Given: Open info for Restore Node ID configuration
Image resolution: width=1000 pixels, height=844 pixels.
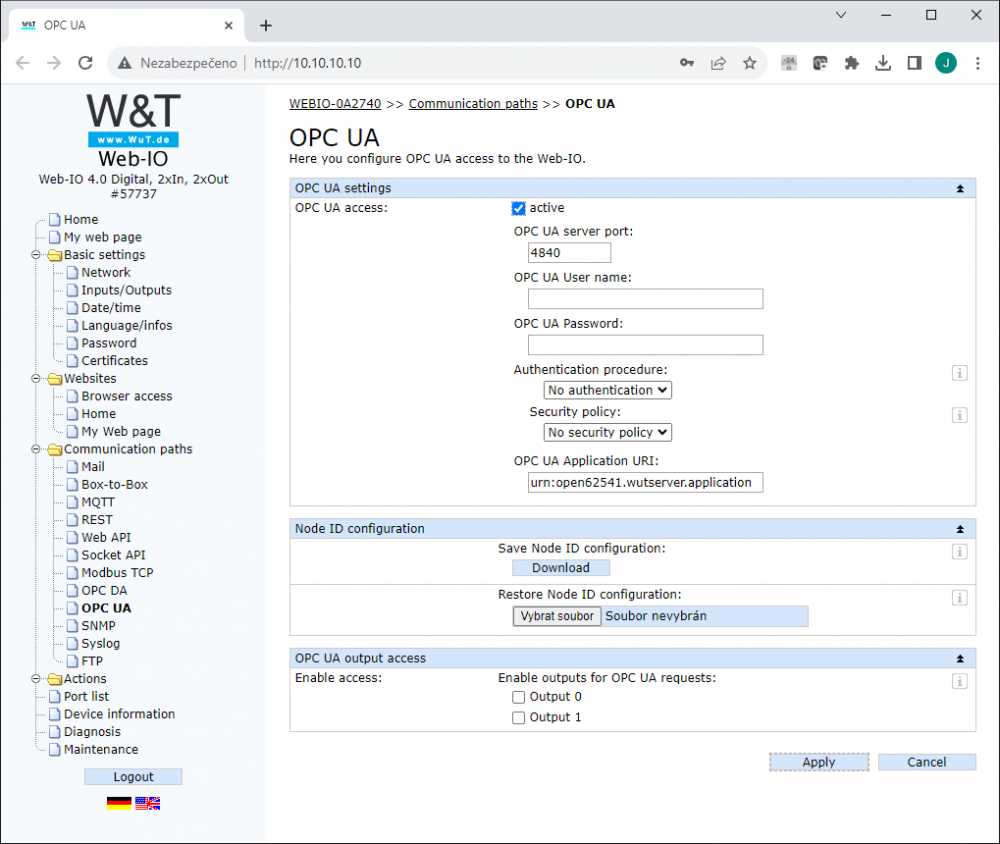Looking at the screenshot, I should click(x=959, y=598).
